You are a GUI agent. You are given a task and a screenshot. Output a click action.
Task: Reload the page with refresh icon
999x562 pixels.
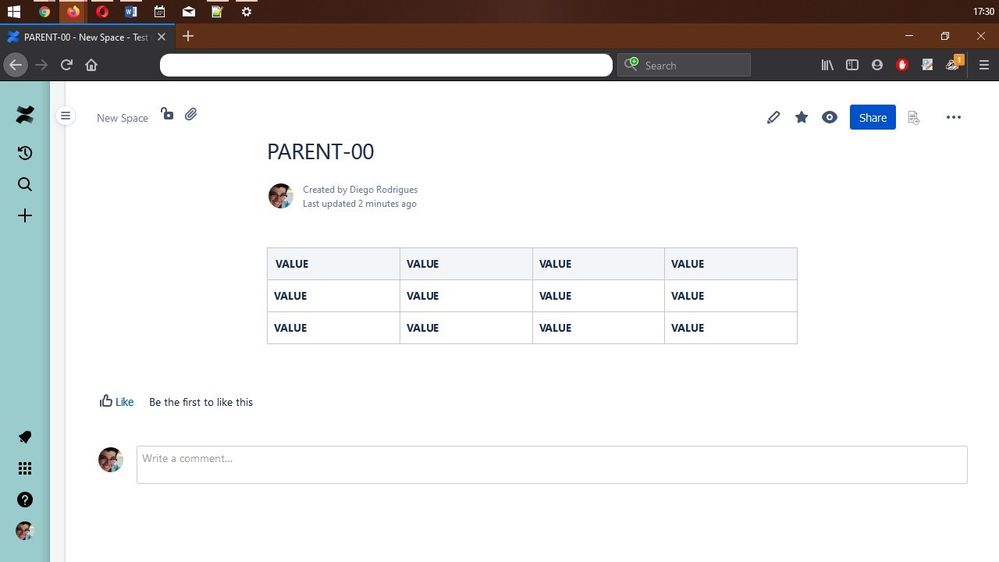(66, 65)
